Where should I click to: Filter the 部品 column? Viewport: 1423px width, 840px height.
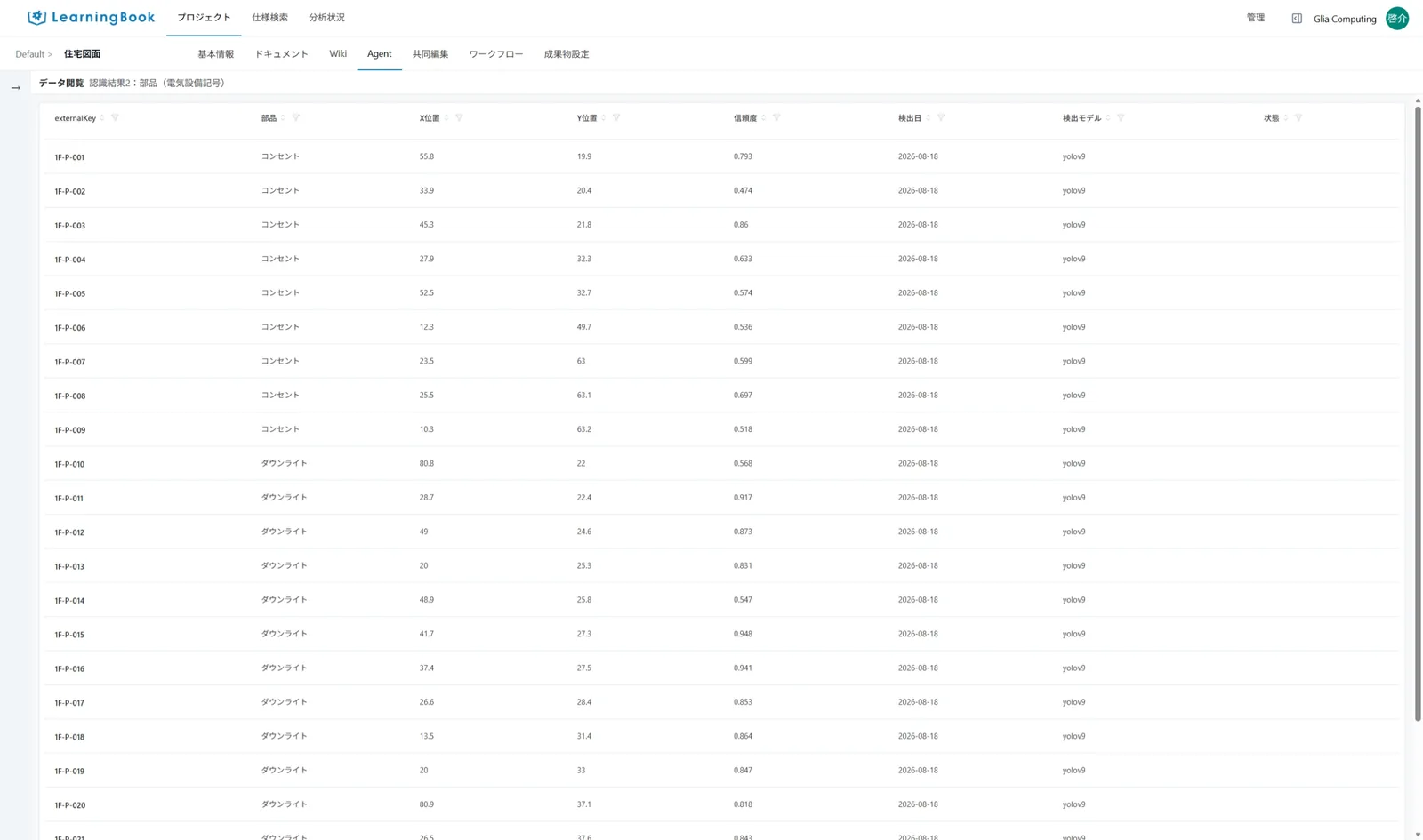[296, 118]
